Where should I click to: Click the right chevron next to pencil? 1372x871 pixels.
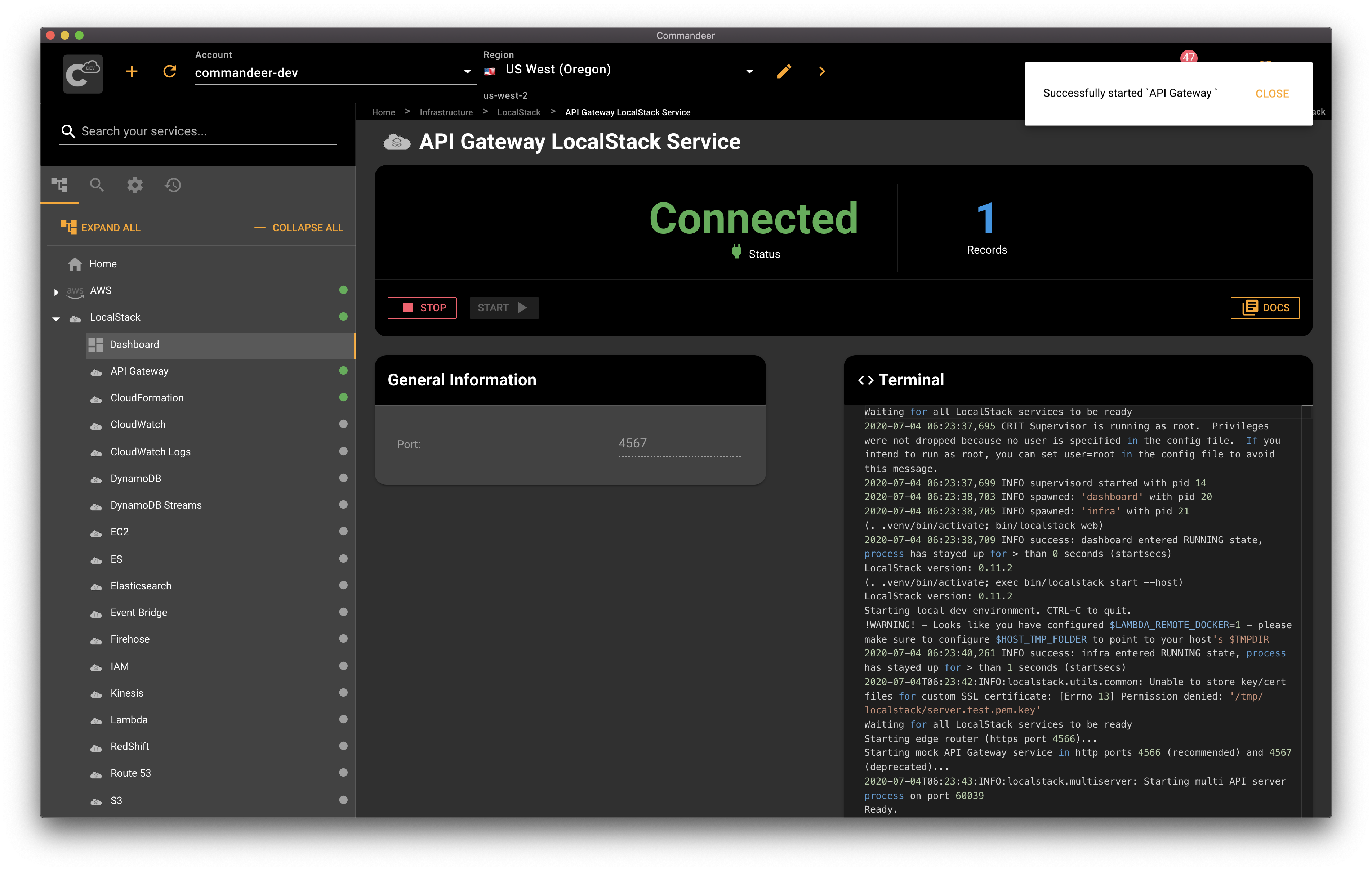point(821,71)
